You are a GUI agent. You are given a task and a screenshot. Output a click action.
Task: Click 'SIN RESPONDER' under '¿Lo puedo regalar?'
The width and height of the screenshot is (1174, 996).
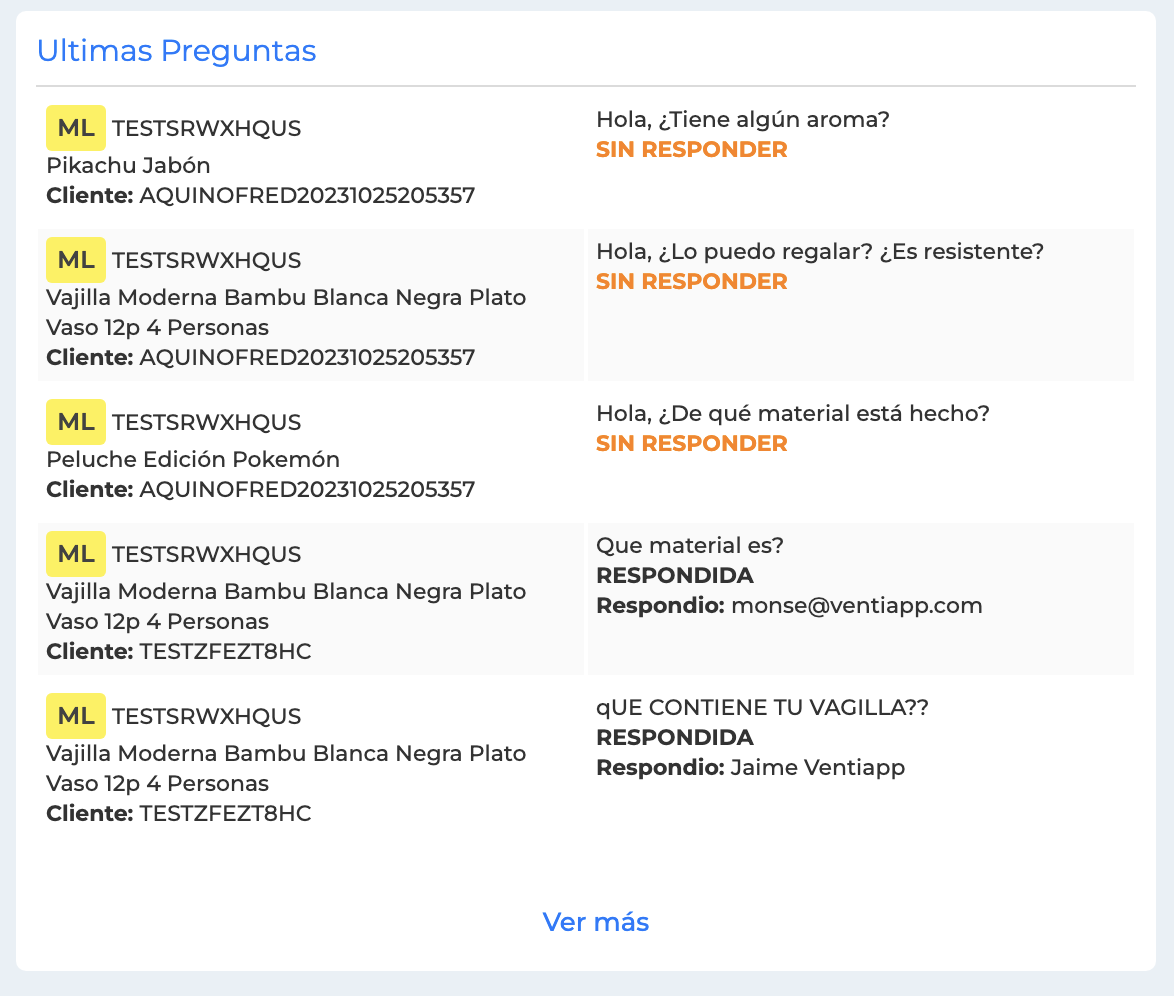click(x=692, y=282)
